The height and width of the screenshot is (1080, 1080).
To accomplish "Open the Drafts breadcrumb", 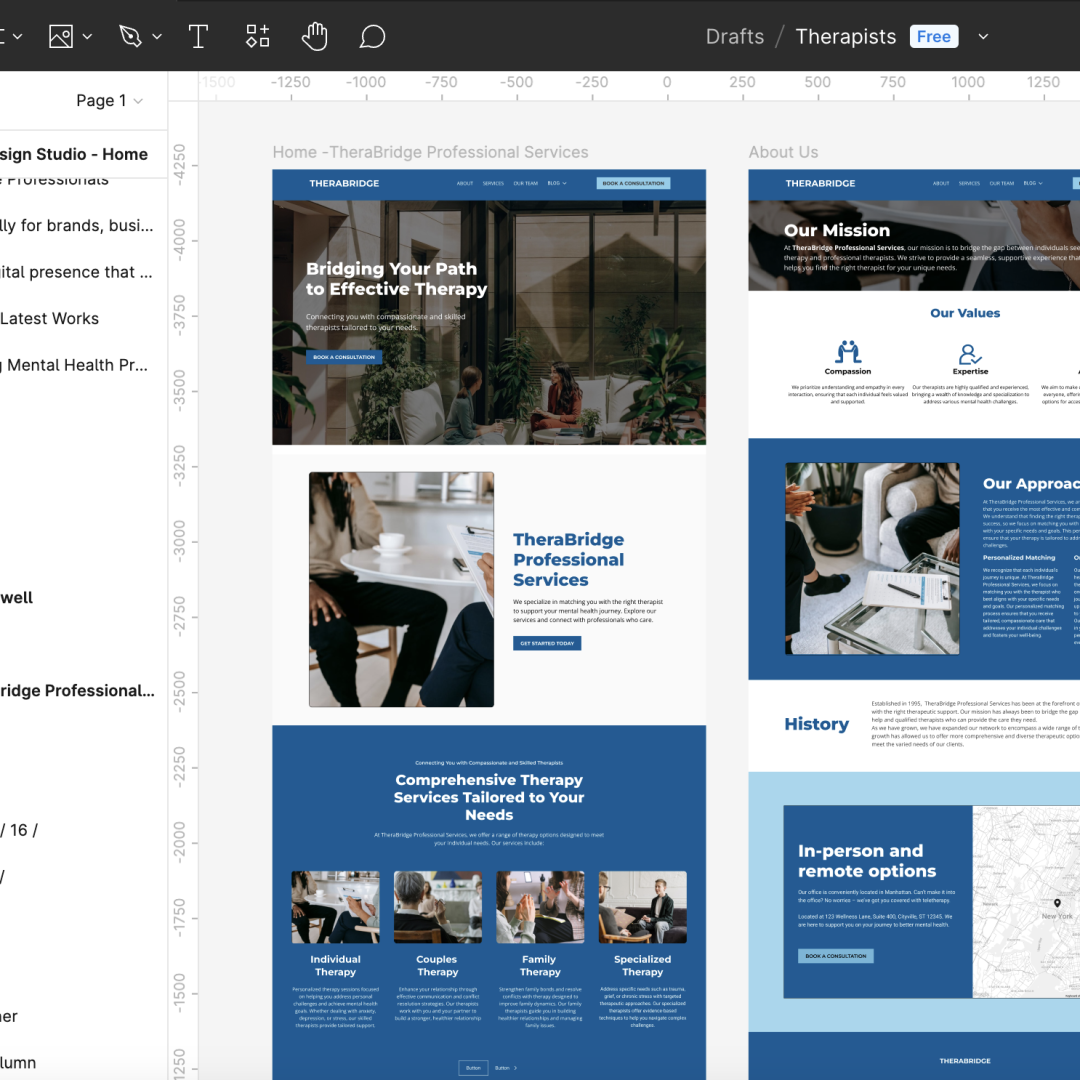I will pyautogui.click(x=735, y=37).
